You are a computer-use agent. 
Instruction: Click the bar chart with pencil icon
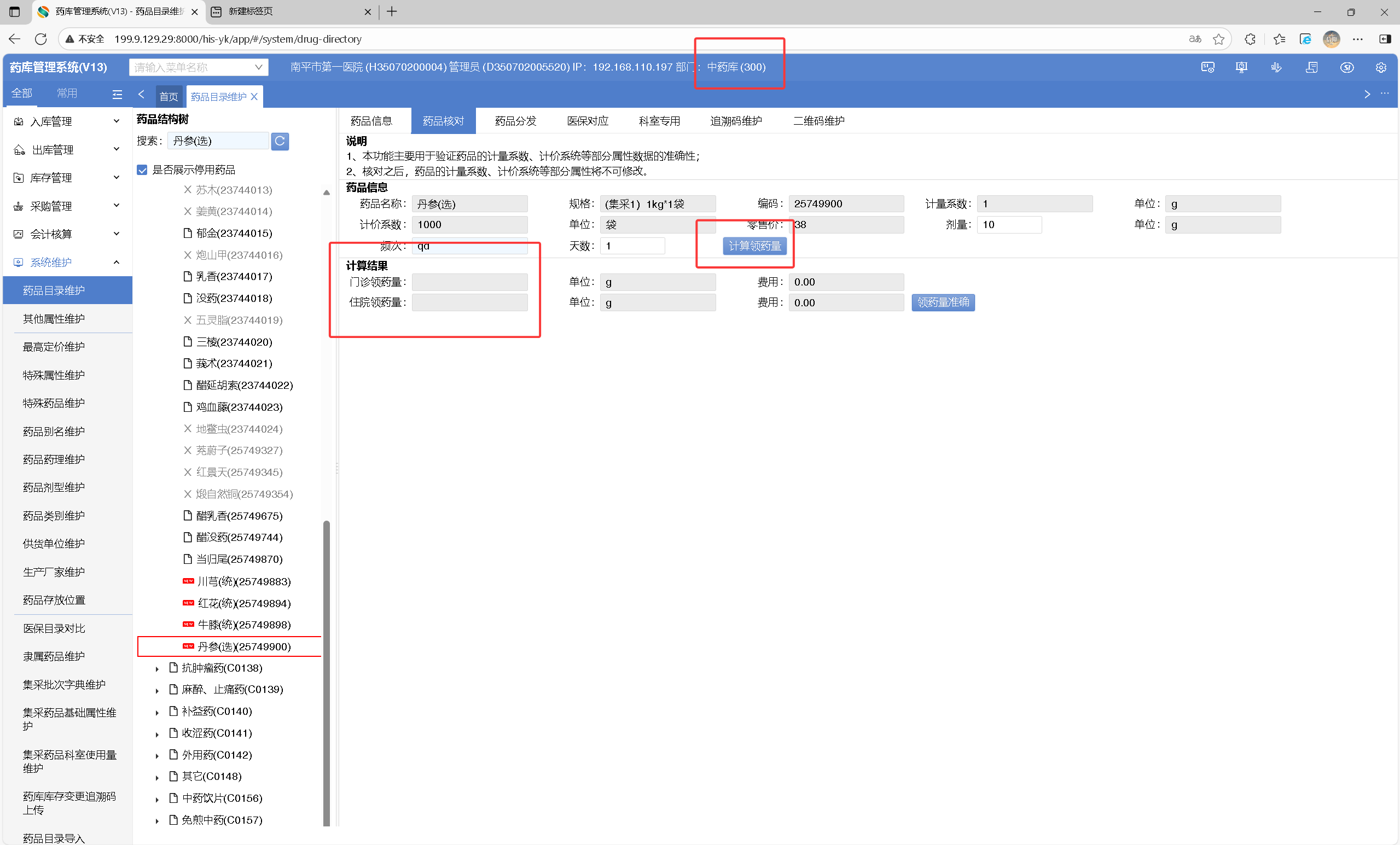[x=1276, y=68]
